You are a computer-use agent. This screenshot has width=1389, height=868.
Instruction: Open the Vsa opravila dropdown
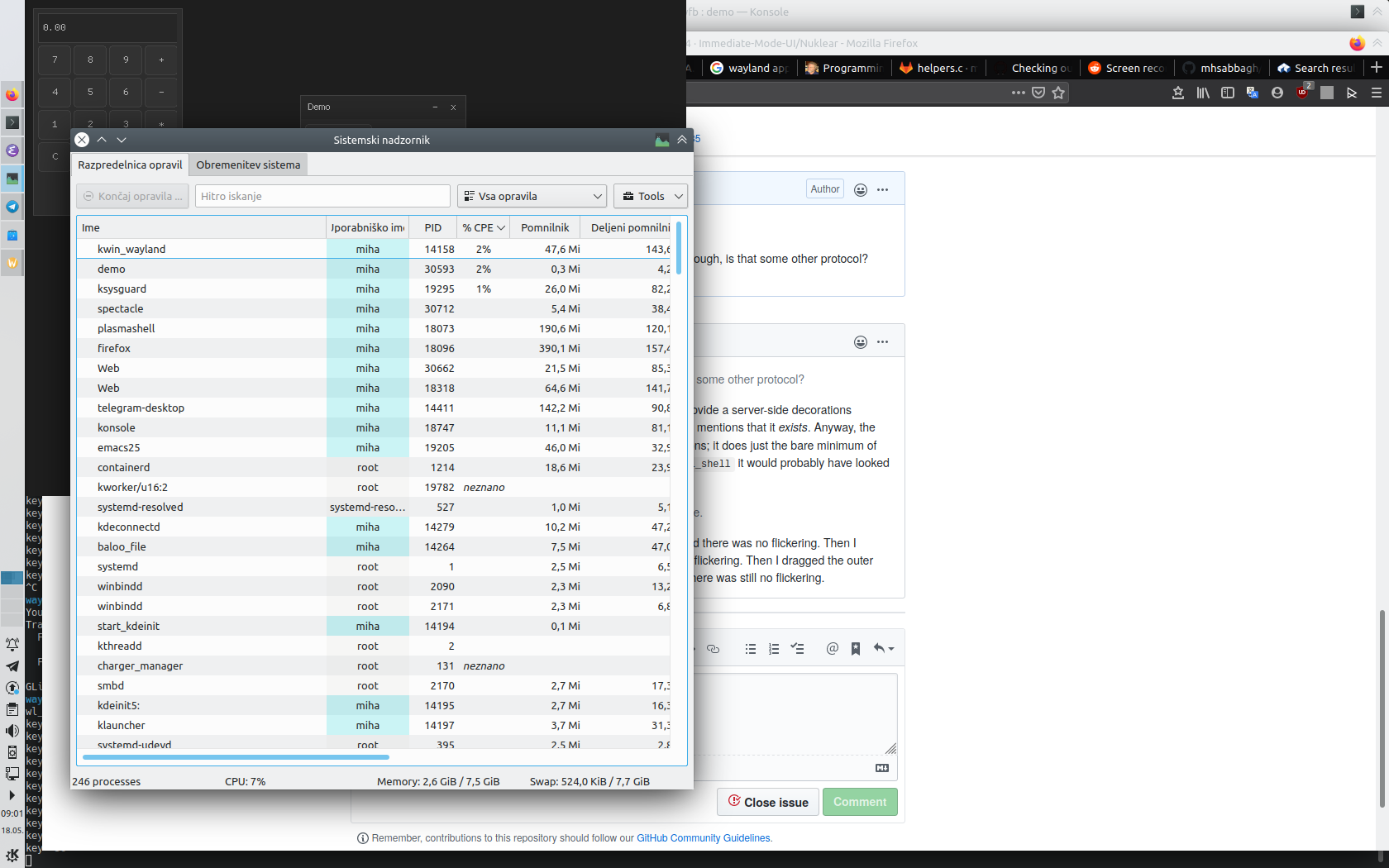coord(532,196)
